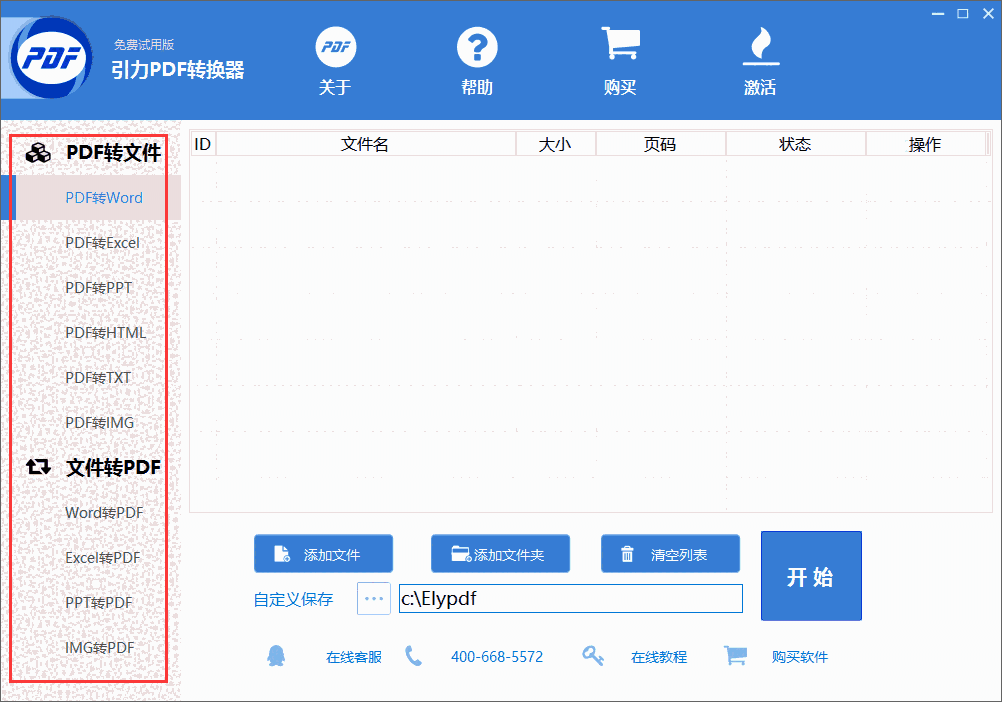
Task: Click the cart icon beside 购买软件
Action: 735,656
